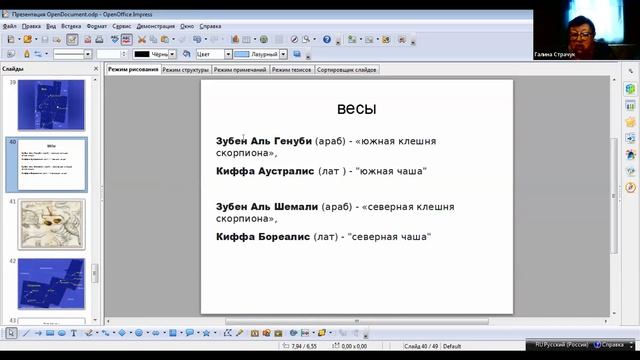Choose the Line drawing tool

point(27,333)
